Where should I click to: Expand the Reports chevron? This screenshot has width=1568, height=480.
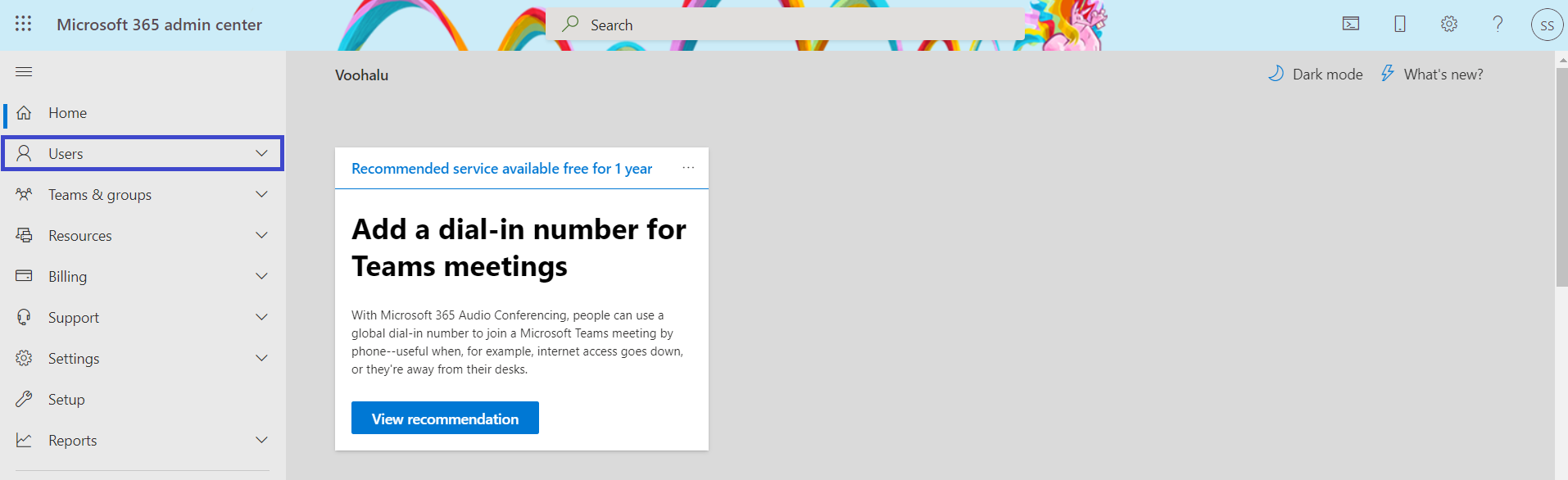261,440
